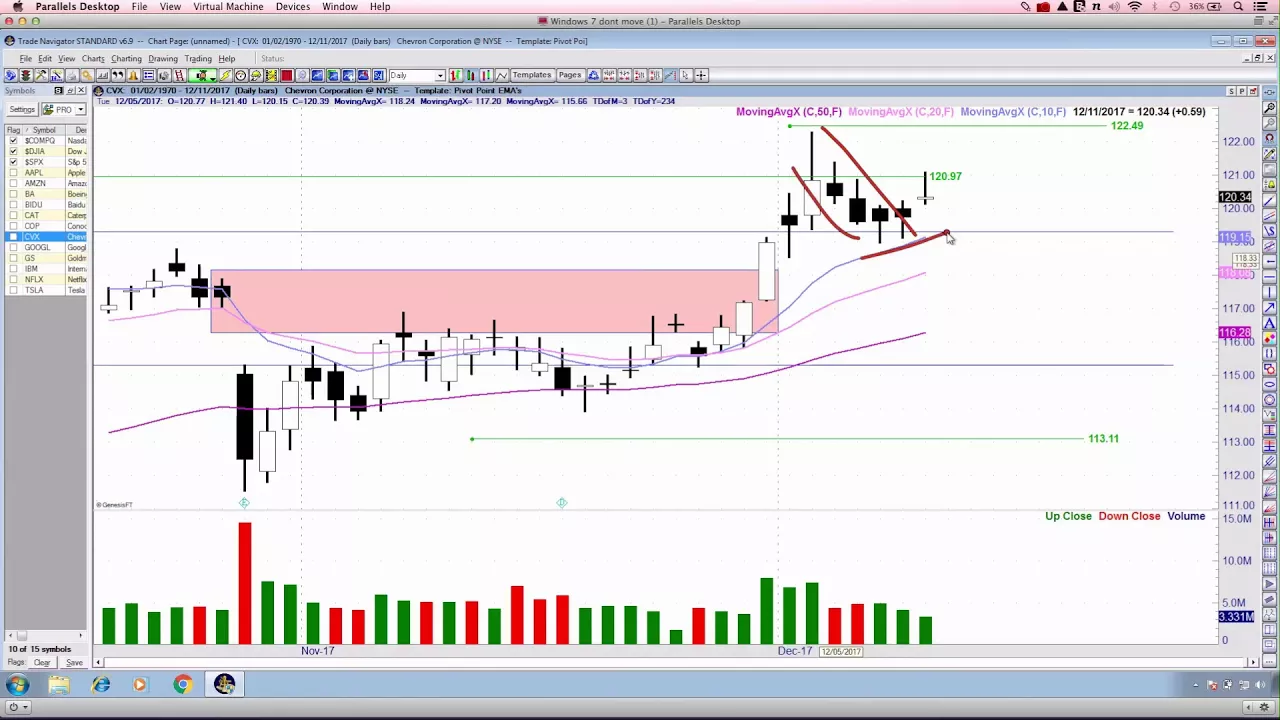The image size is (1280, 720).
Task: Select the horizontal line drawing tool
Action: coord(1270,277)
